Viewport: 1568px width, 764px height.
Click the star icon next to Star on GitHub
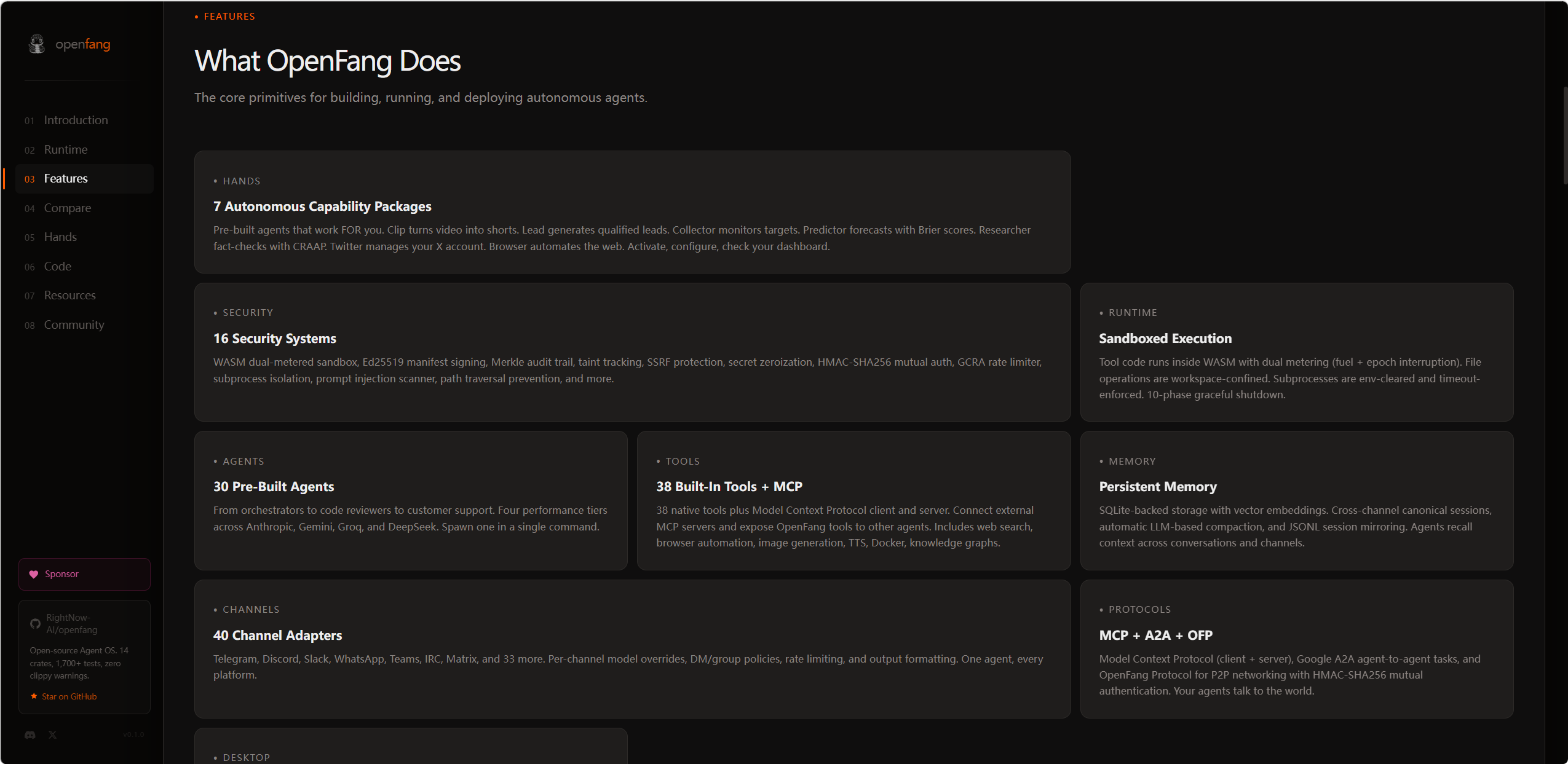[34, 696]
